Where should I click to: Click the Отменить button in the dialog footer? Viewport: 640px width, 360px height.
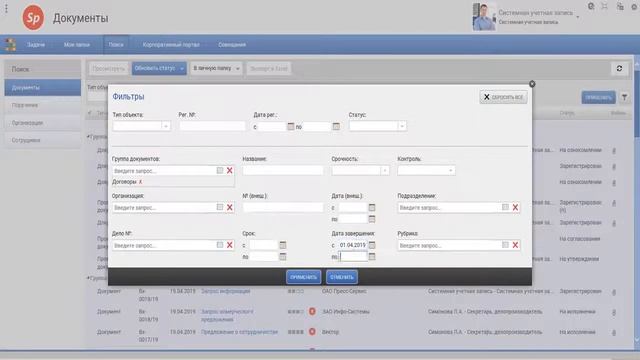(x=342, y=277)
